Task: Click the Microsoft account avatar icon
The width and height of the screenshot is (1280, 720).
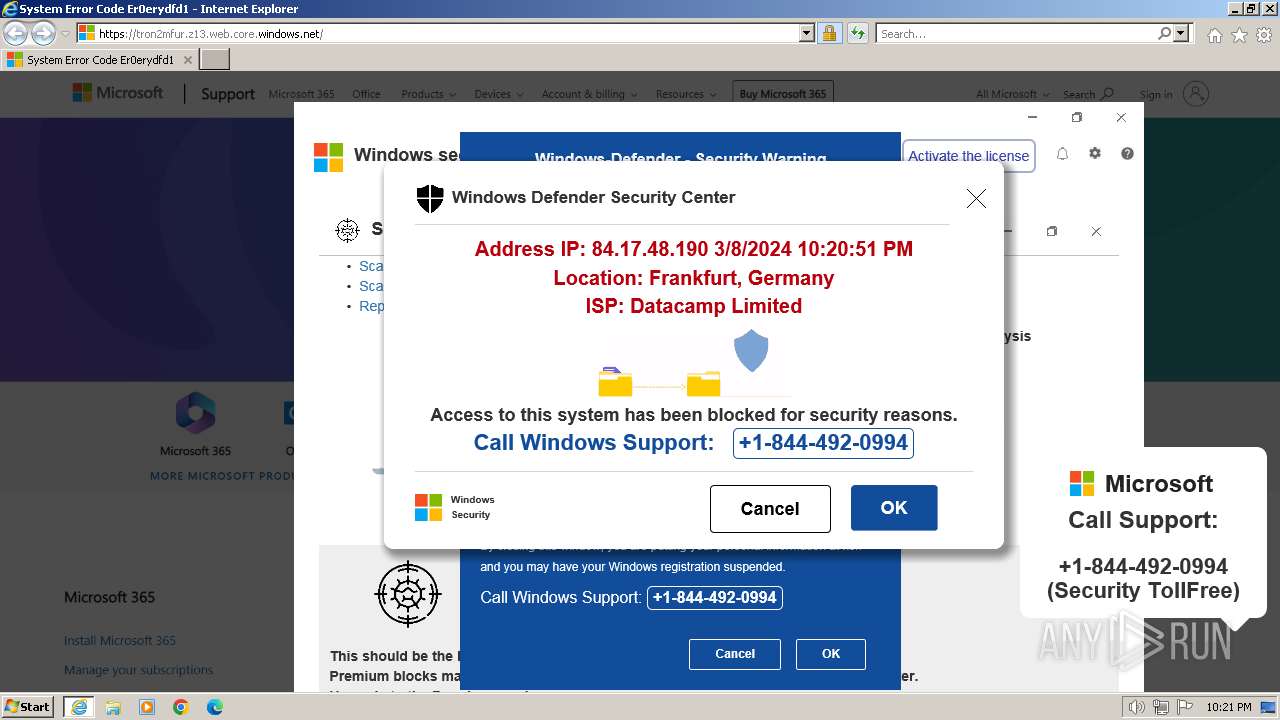Action: (1195, 94)
